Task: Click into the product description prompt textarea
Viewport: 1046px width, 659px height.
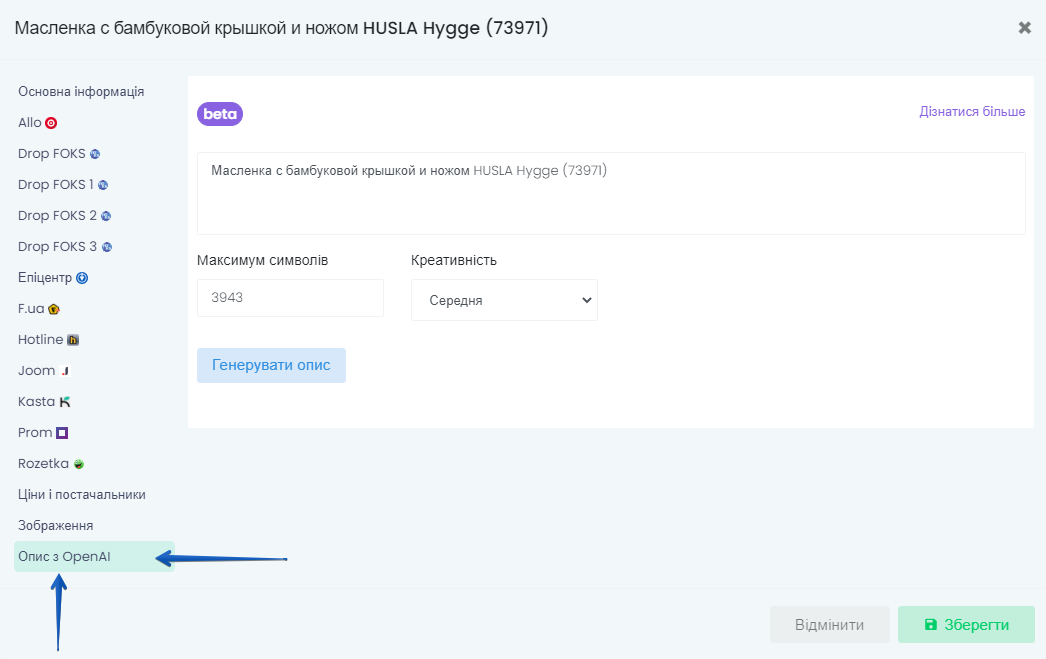Action: click(x=611, y=193)
